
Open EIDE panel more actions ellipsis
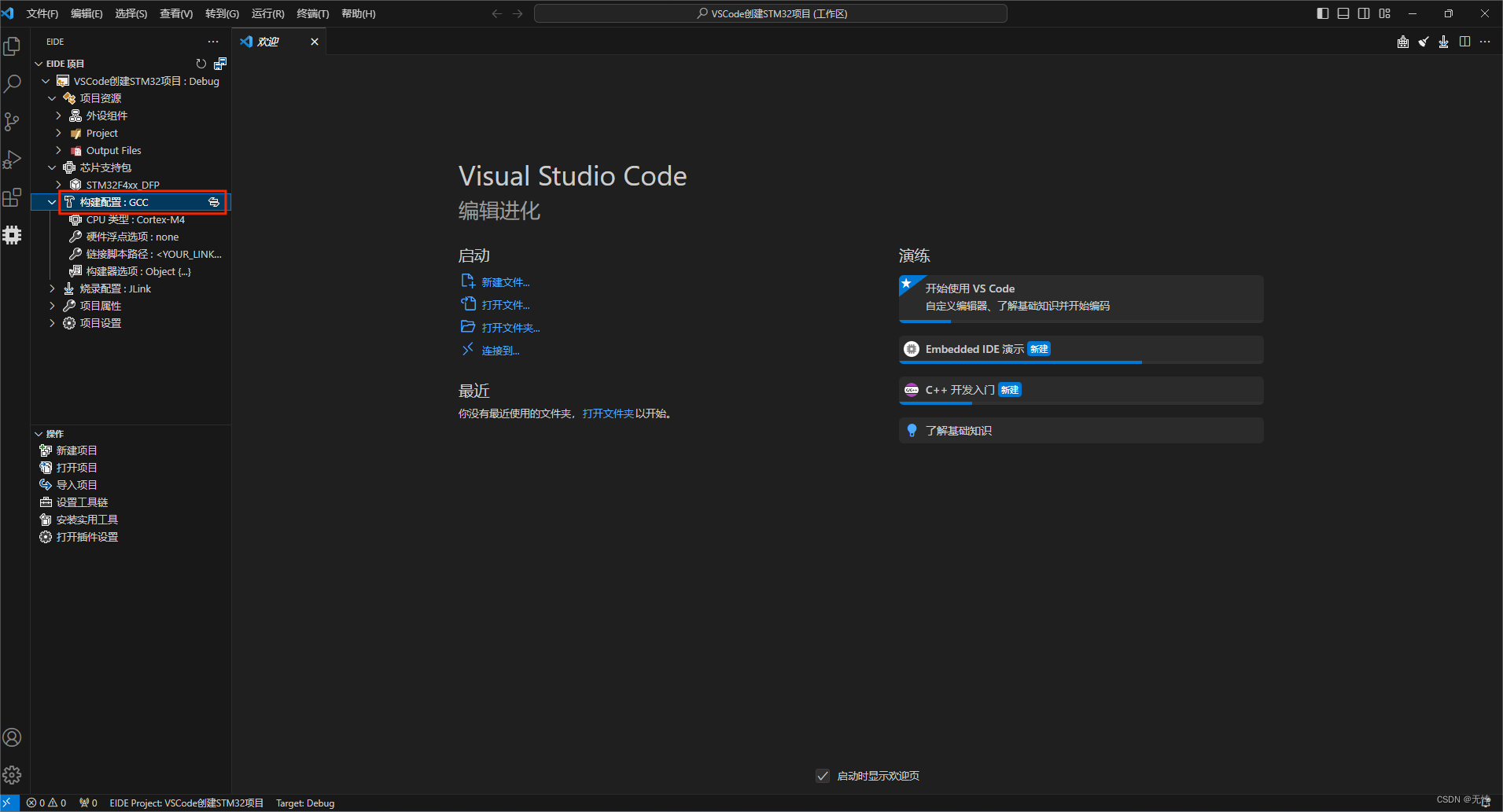[x=213, y=42]
